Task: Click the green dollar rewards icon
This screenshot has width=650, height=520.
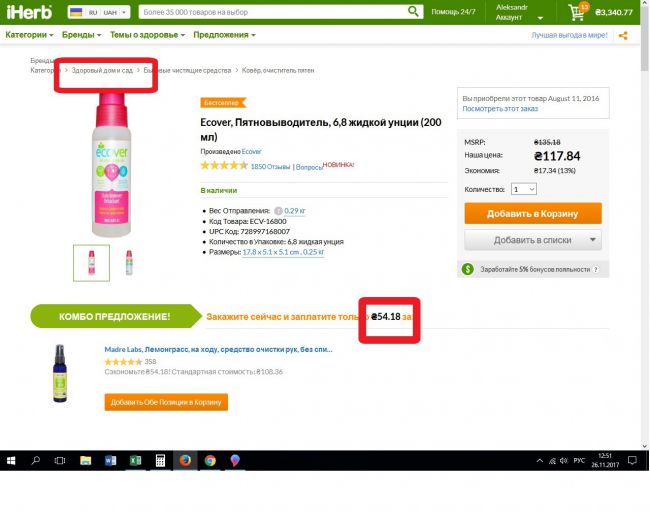Action: [x=467, y=269]
